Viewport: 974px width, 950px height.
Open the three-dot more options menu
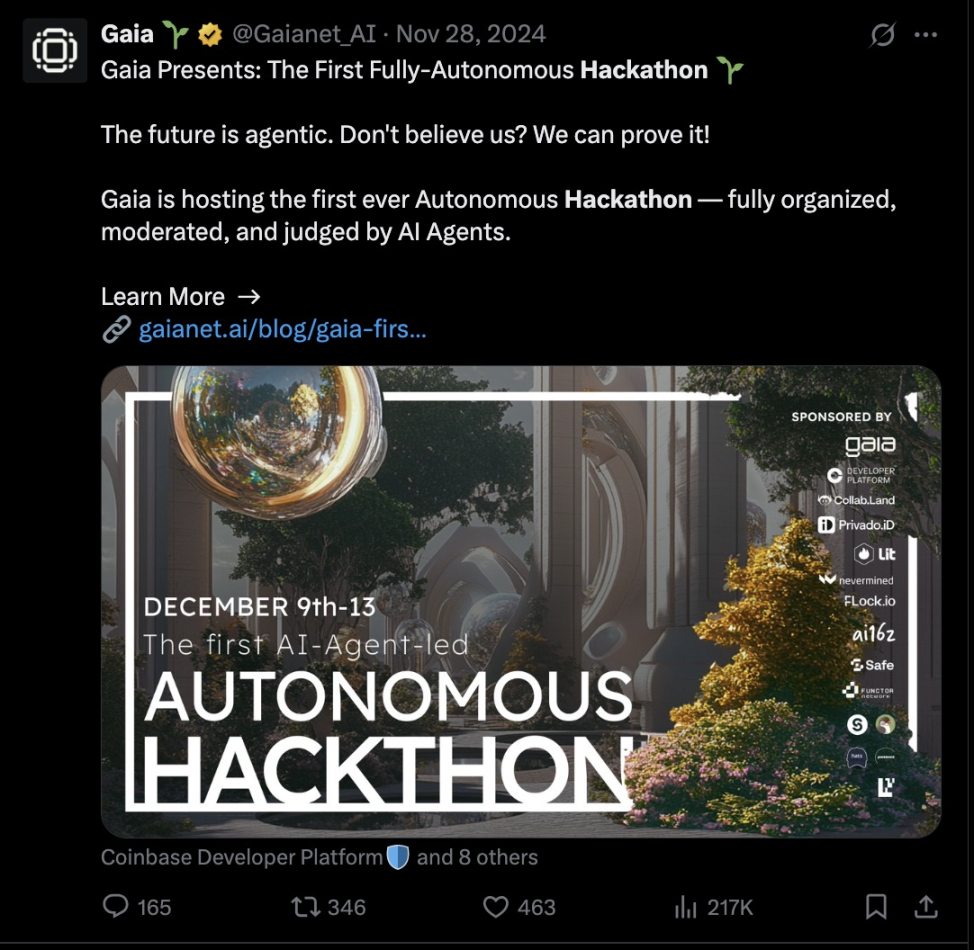pyautogui.click(x=926, y=36)
